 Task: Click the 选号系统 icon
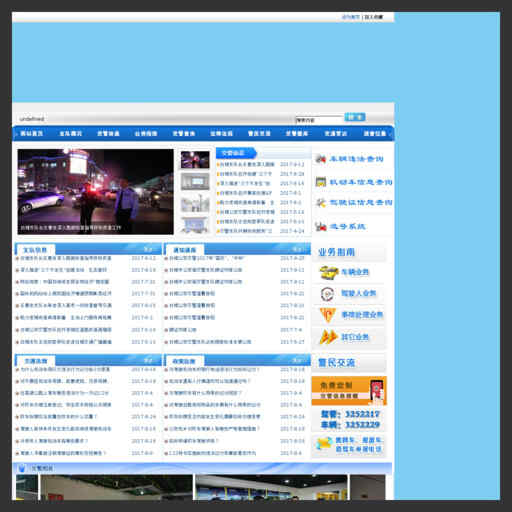(321, 227)
